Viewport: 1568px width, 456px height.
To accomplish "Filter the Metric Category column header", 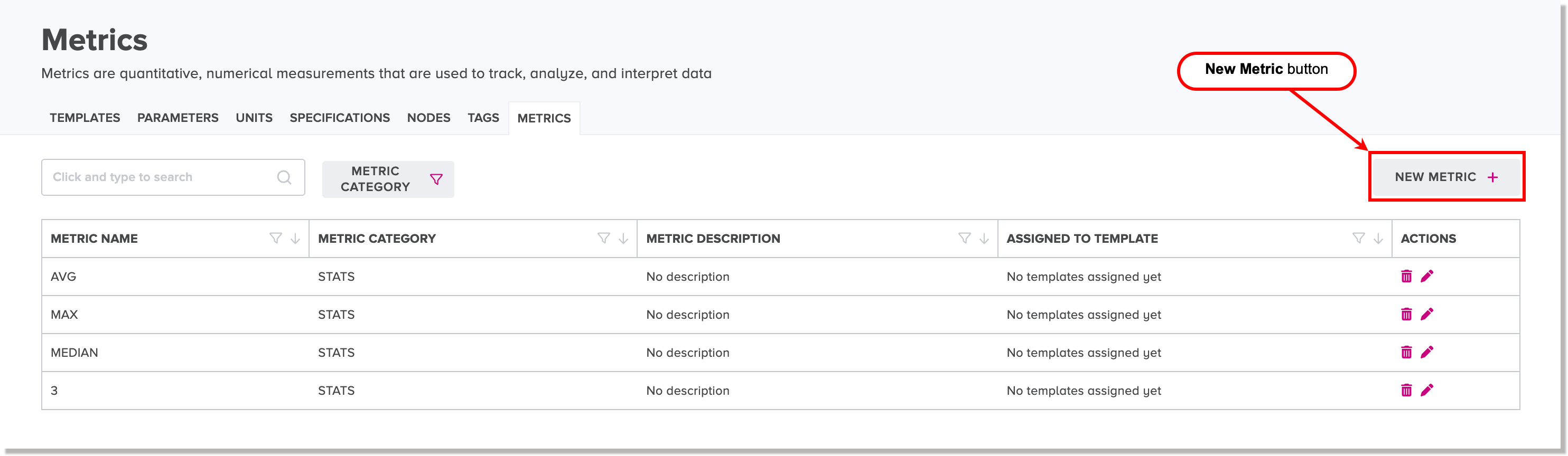I will coord(603,239).
